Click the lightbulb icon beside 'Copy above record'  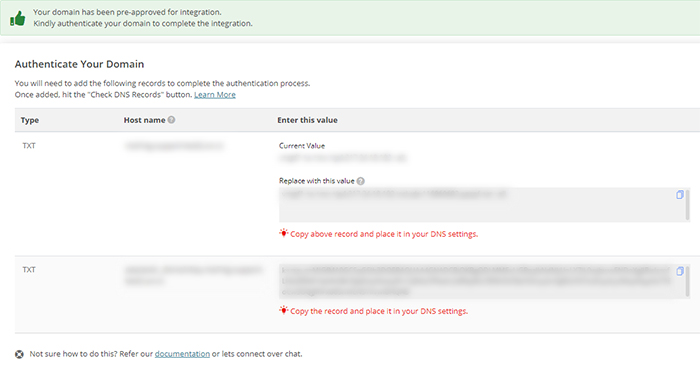283,233
